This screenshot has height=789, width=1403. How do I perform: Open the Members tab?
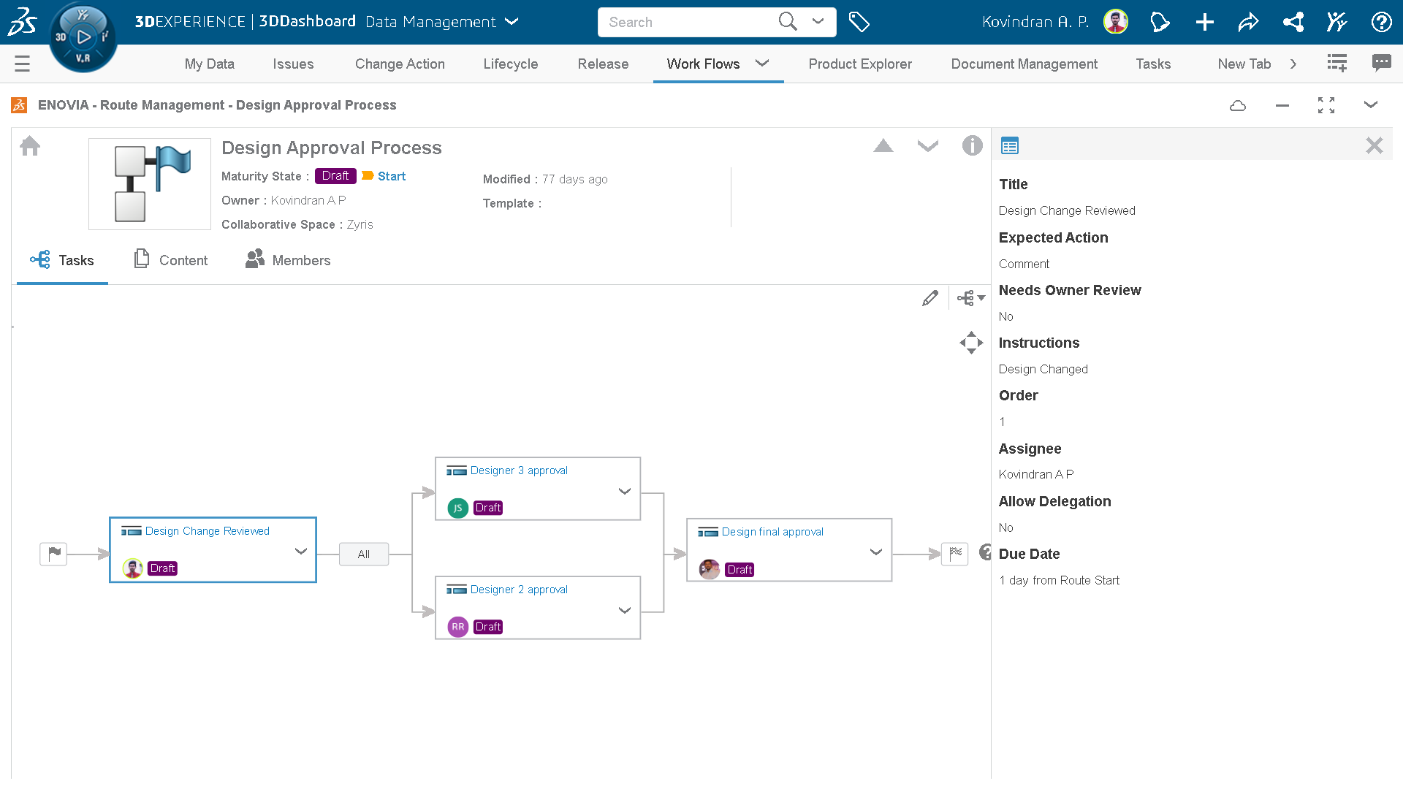point(288,260)
